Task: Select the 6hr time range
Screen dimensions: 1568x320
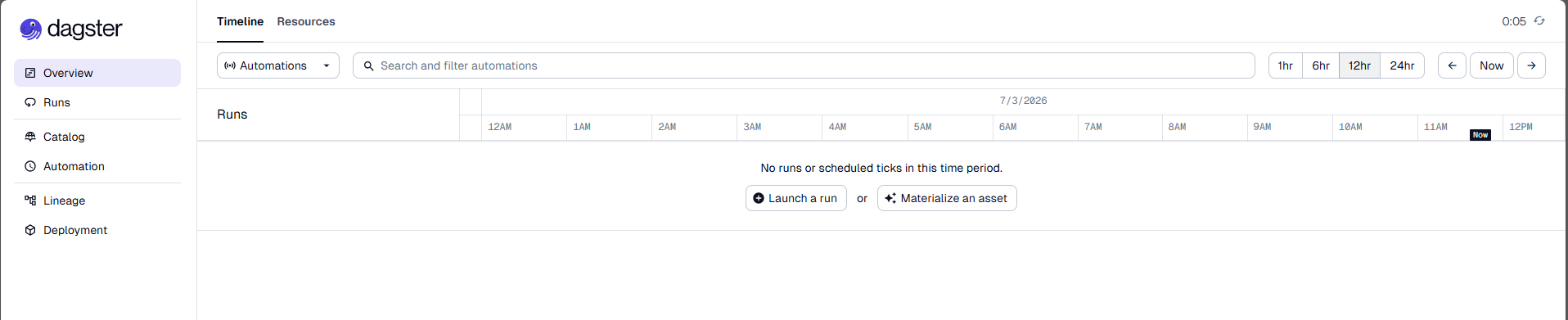Action: pos(1321,65)
